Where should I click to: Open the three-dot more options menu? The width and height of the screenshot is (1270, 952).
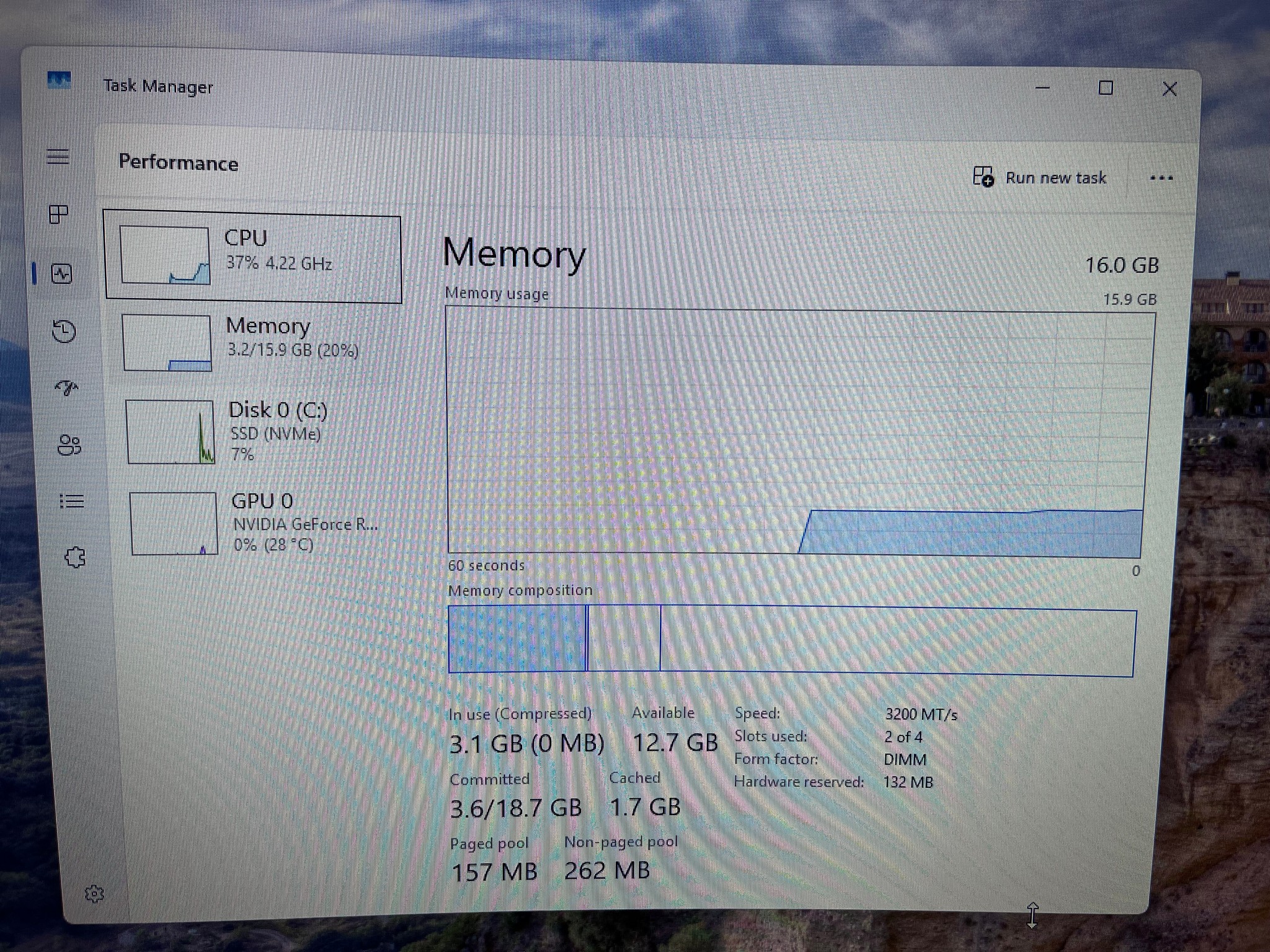[x=1161, y=178]
